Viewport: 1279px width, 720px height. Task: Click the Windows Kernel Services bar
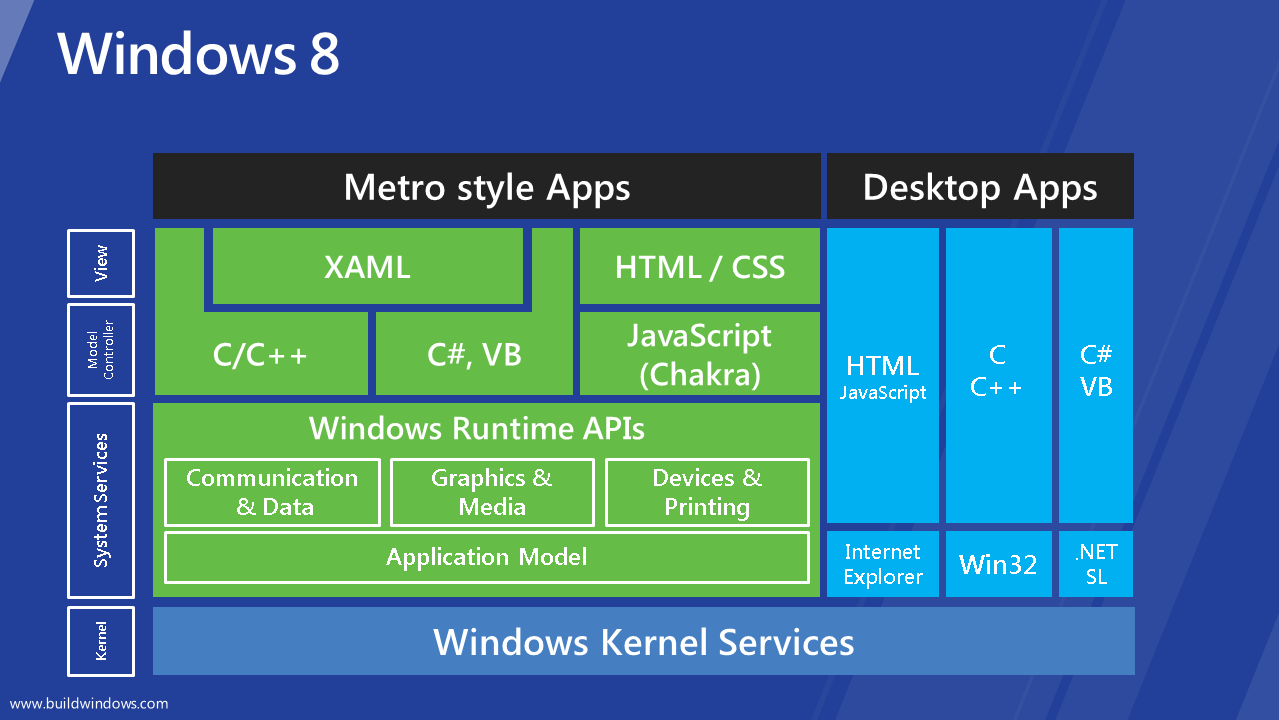click(x=643, y=641)
